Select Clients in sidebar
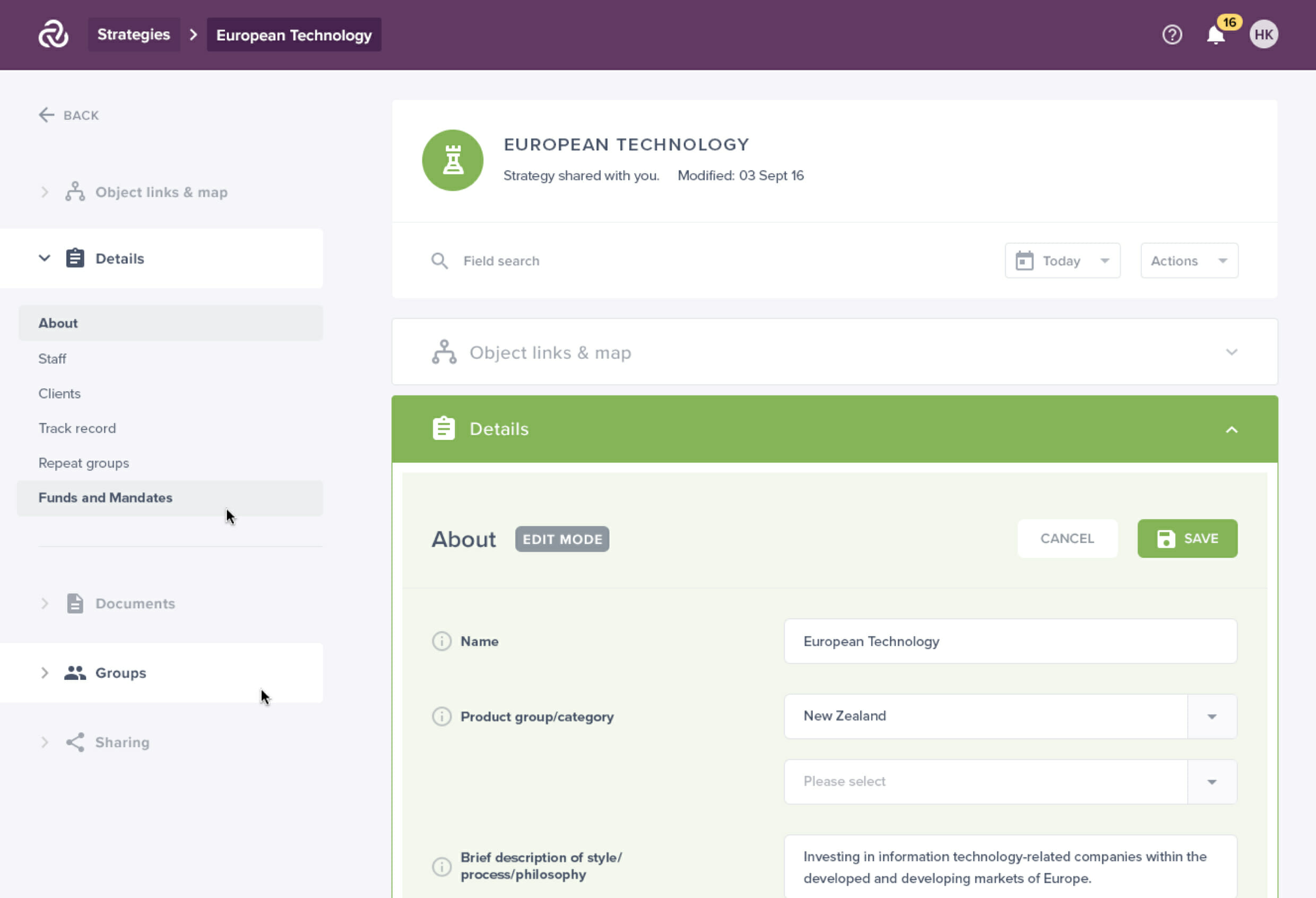The width and height of the screenshot is (1316, 898). (x=59, y=393)
